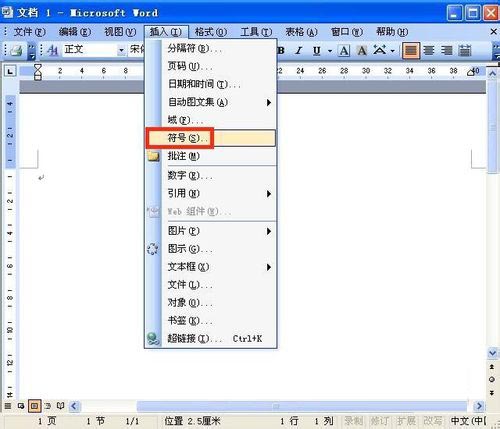Select 书签 menu entry
500x429 pixels.
pos(211,321)
